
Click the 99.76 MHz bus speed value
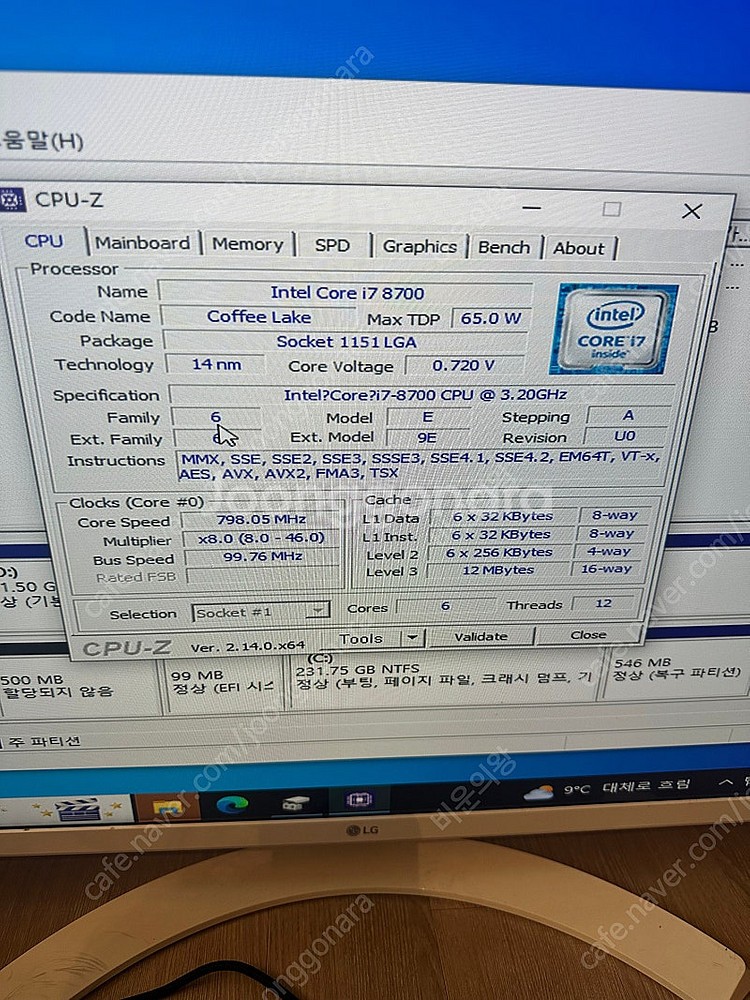pyautogui.click(x=262, y=556)
